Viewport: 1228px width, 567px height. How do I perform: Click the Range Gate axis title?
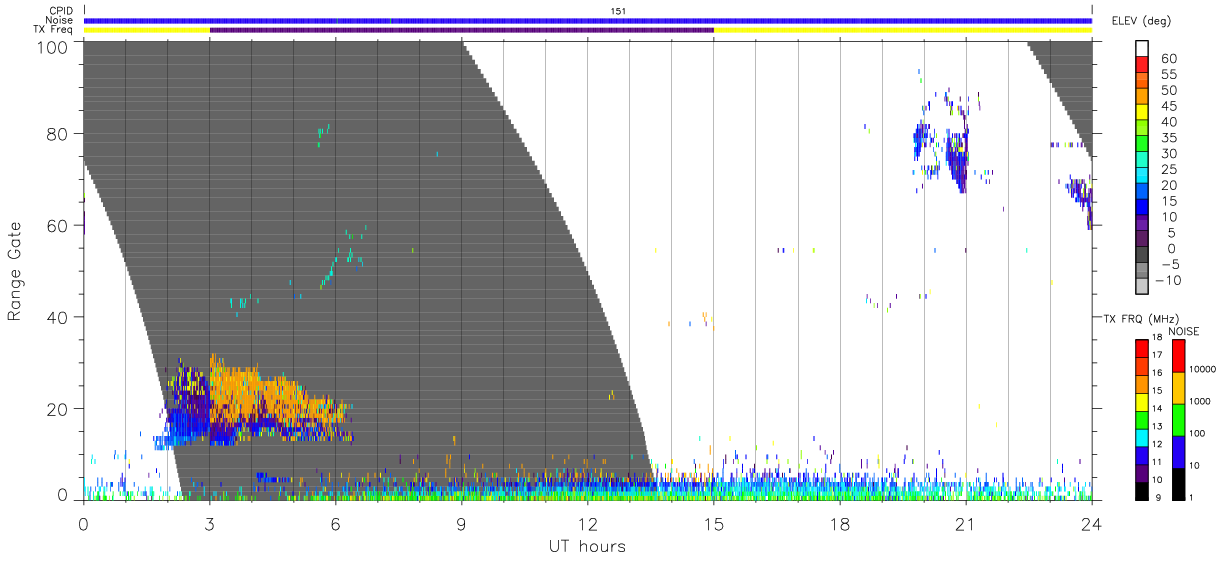(x=15, y=272)
